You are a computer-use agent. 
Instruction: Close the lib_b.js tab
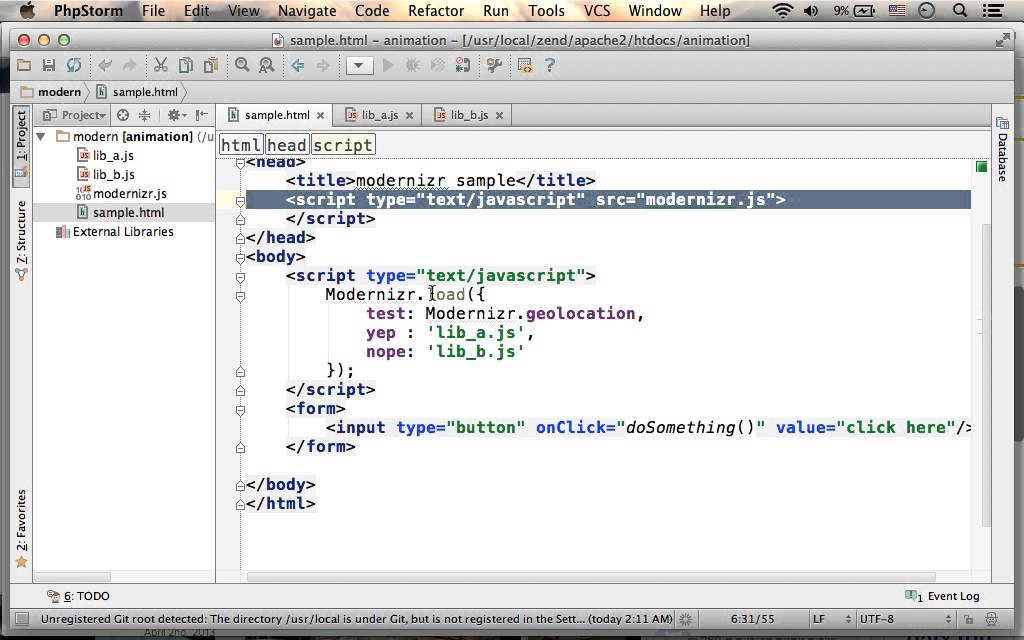[500, 116]
